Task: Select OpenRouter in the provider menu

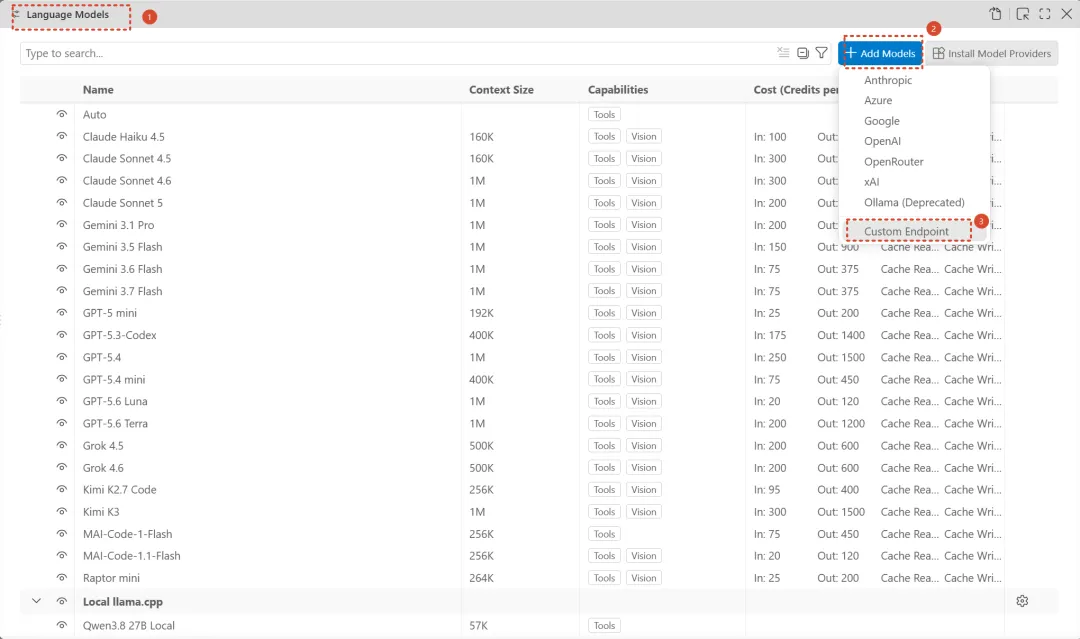Action: click(893, 161)
